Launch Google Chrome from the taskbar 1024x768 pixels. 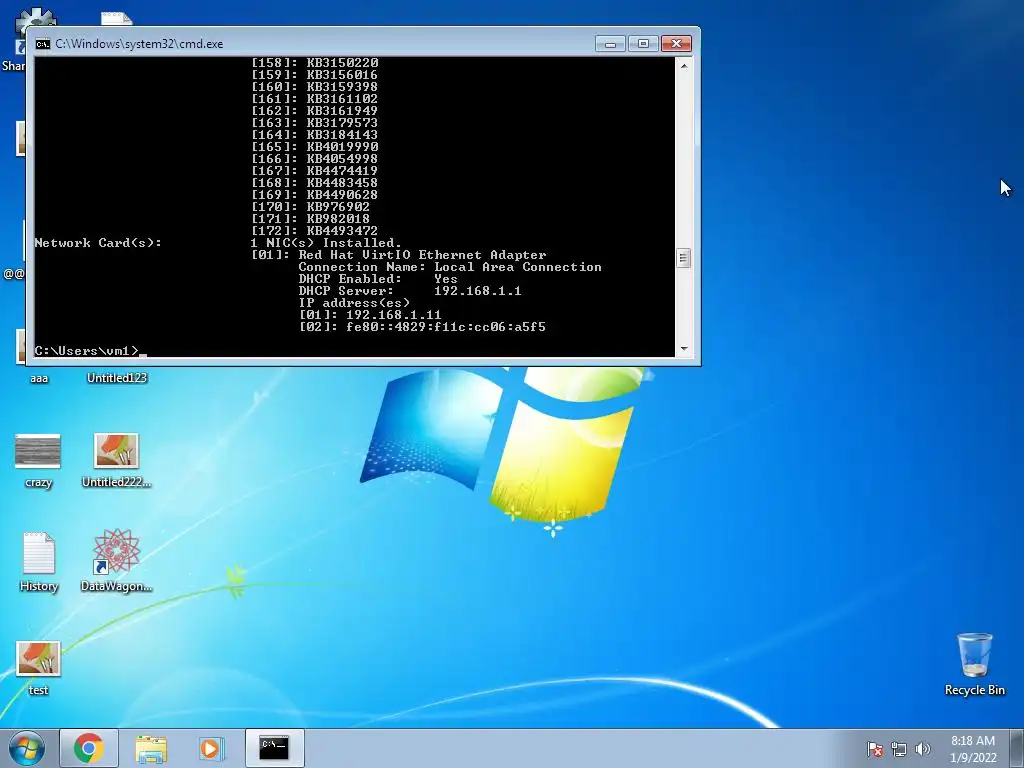point(89,748)
